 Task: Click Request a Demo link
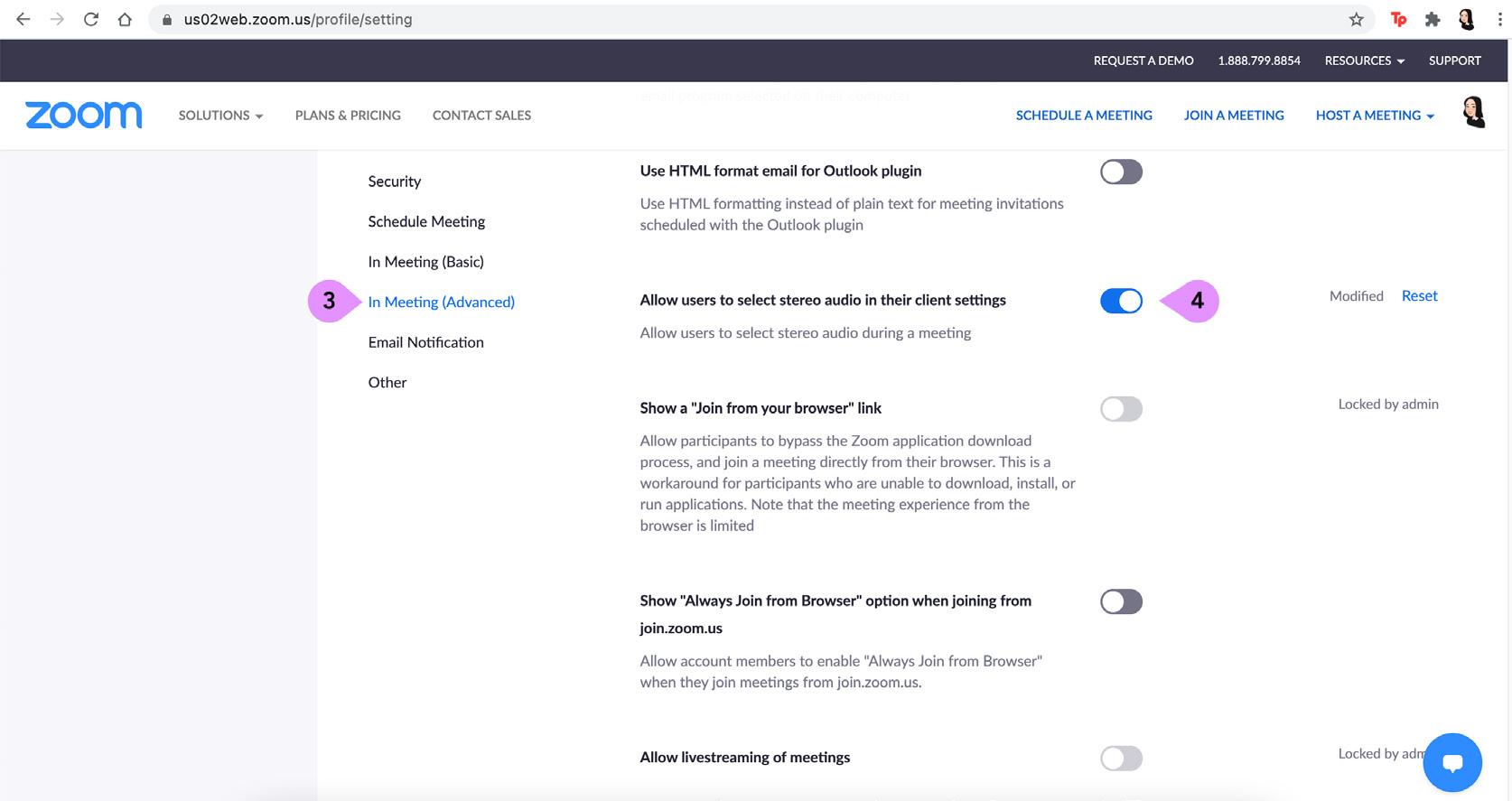[x=1143, y=61]
